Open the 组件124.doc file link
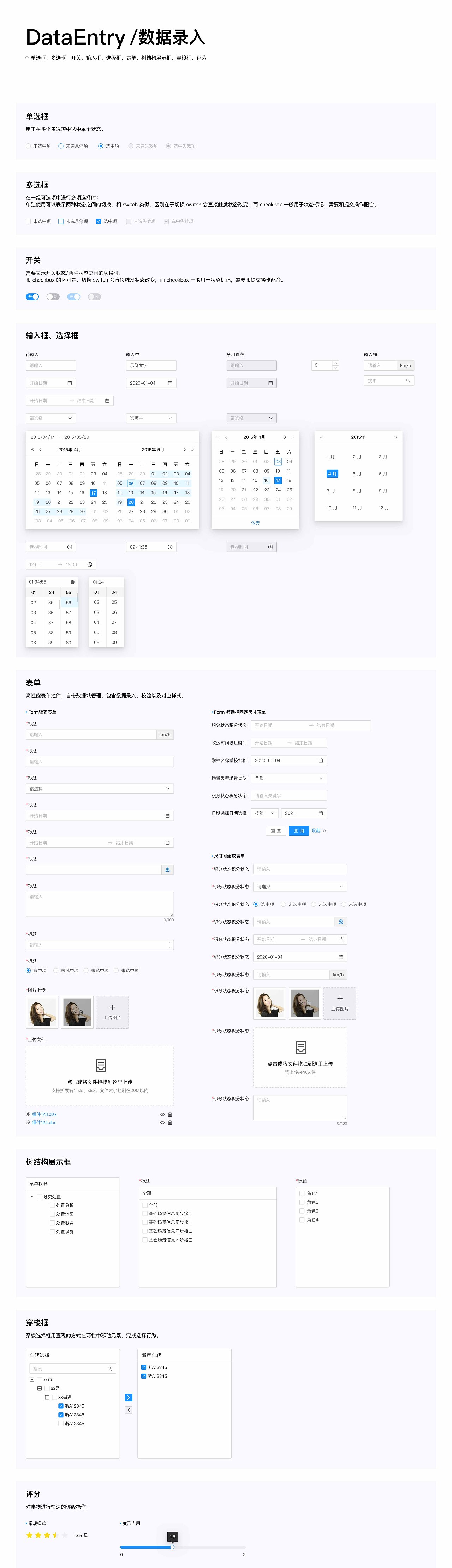Viewport: 452px width, 1568px height. 44,1123
